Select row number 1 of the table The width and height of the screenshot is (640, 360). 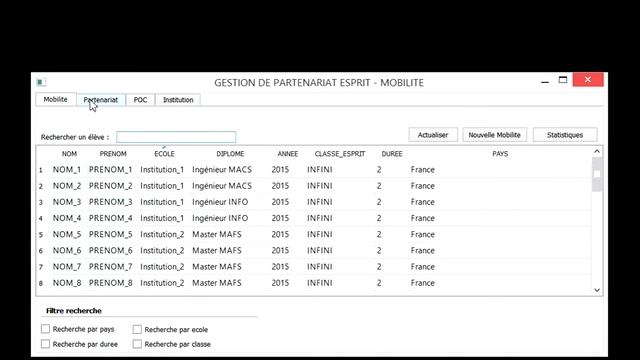[41, 170]
